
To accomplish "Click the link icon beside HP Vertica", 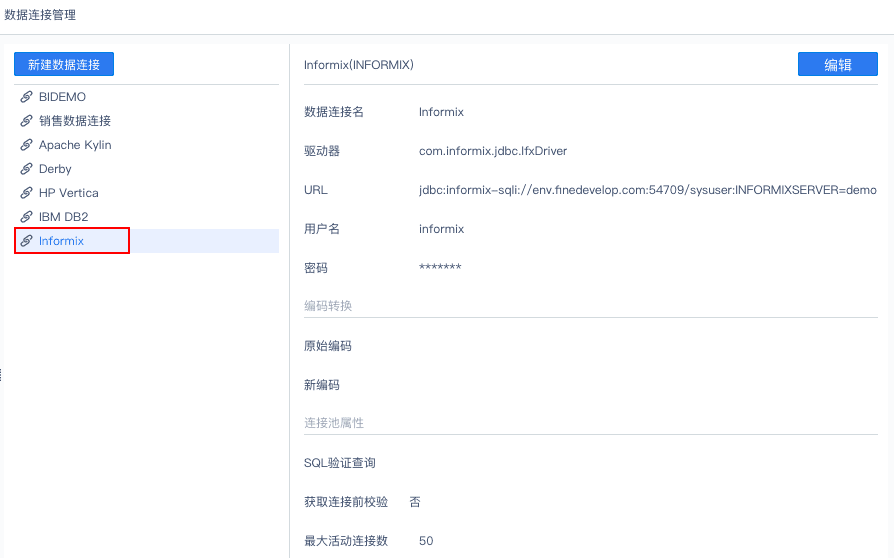I will 27,193.
